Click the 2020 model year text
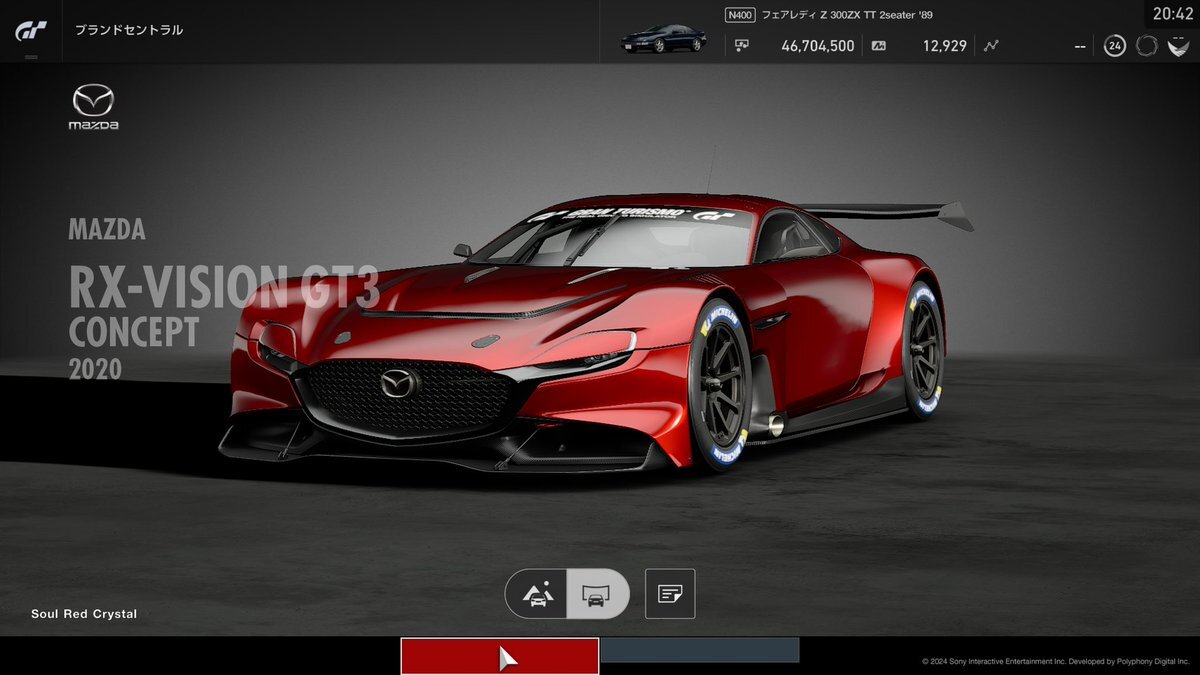Screen dimensions: 1200x675 click(x=95, y=369)
